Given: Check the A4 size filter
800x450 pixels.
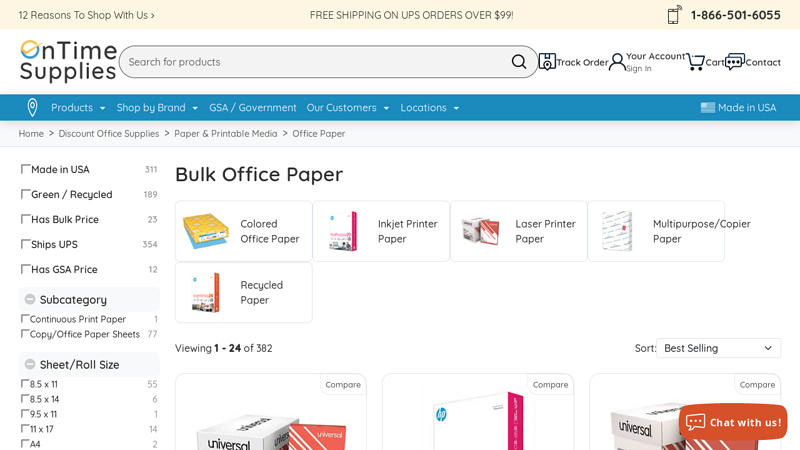Looking at the screenshot, I should (x=24, y=443).
